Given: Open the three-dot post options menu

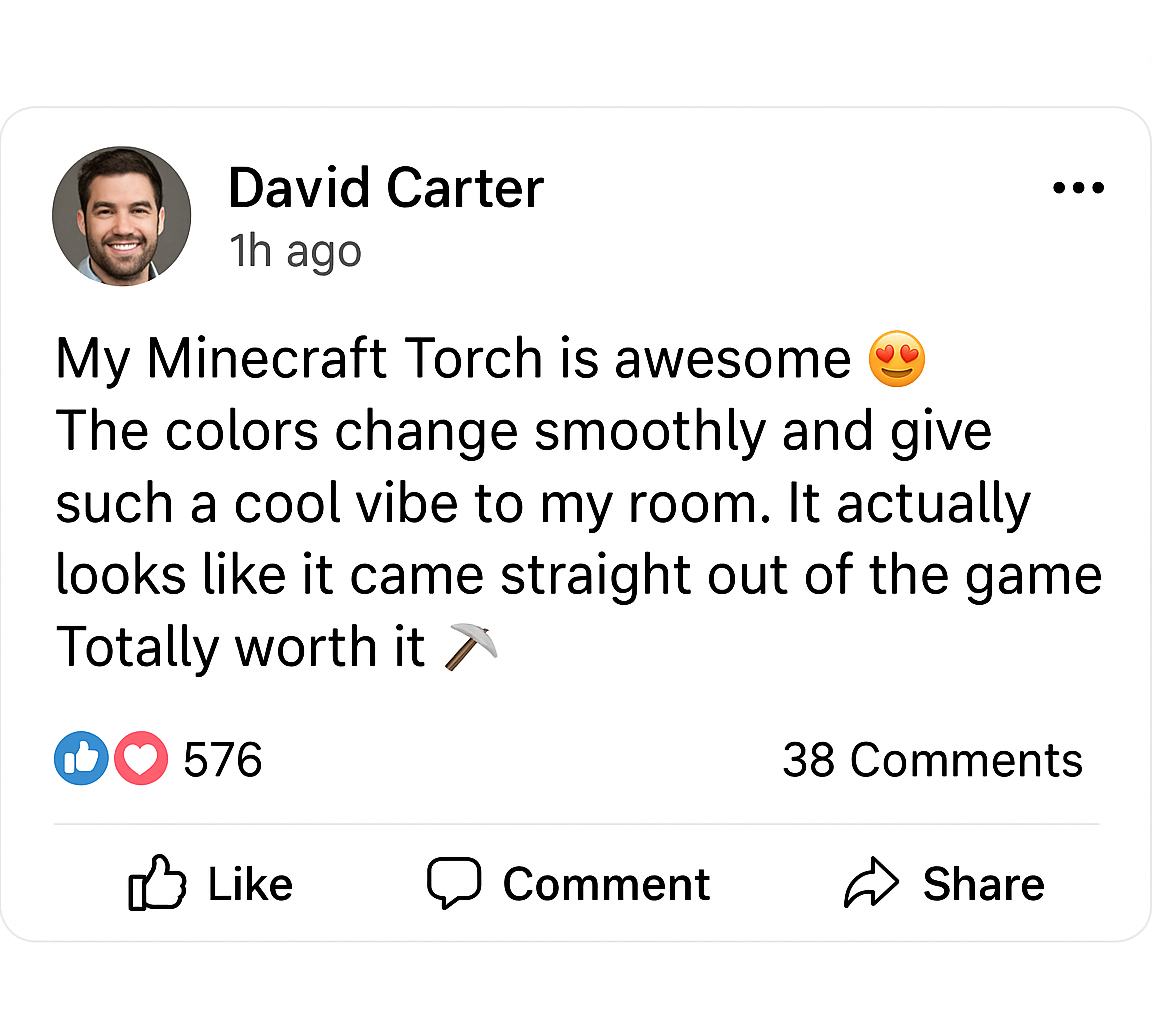Looking at the screenshot, I should coord(1078,188).
